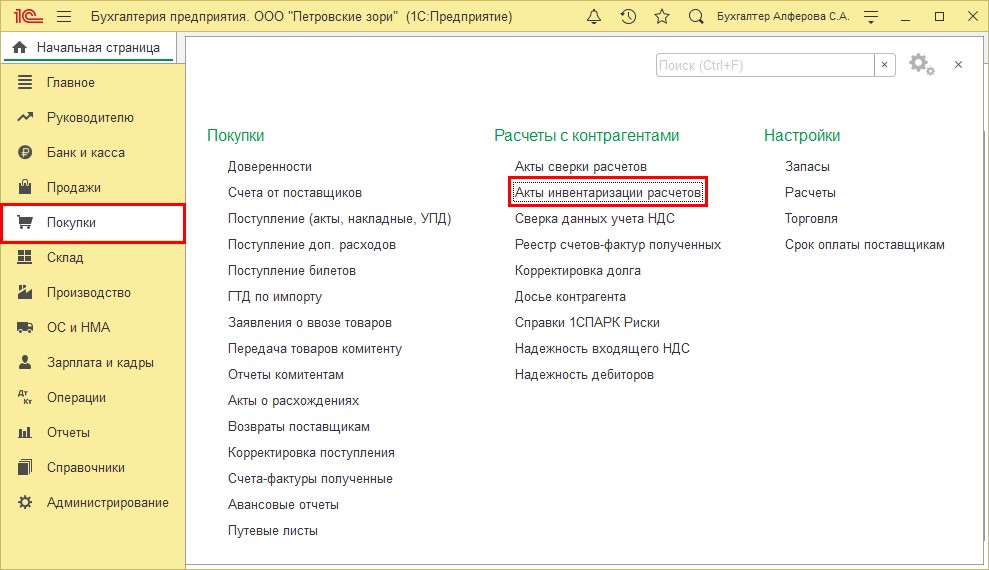989x570 pixels.
Task: Open Поступление билетов
Action: coord(291,270)
